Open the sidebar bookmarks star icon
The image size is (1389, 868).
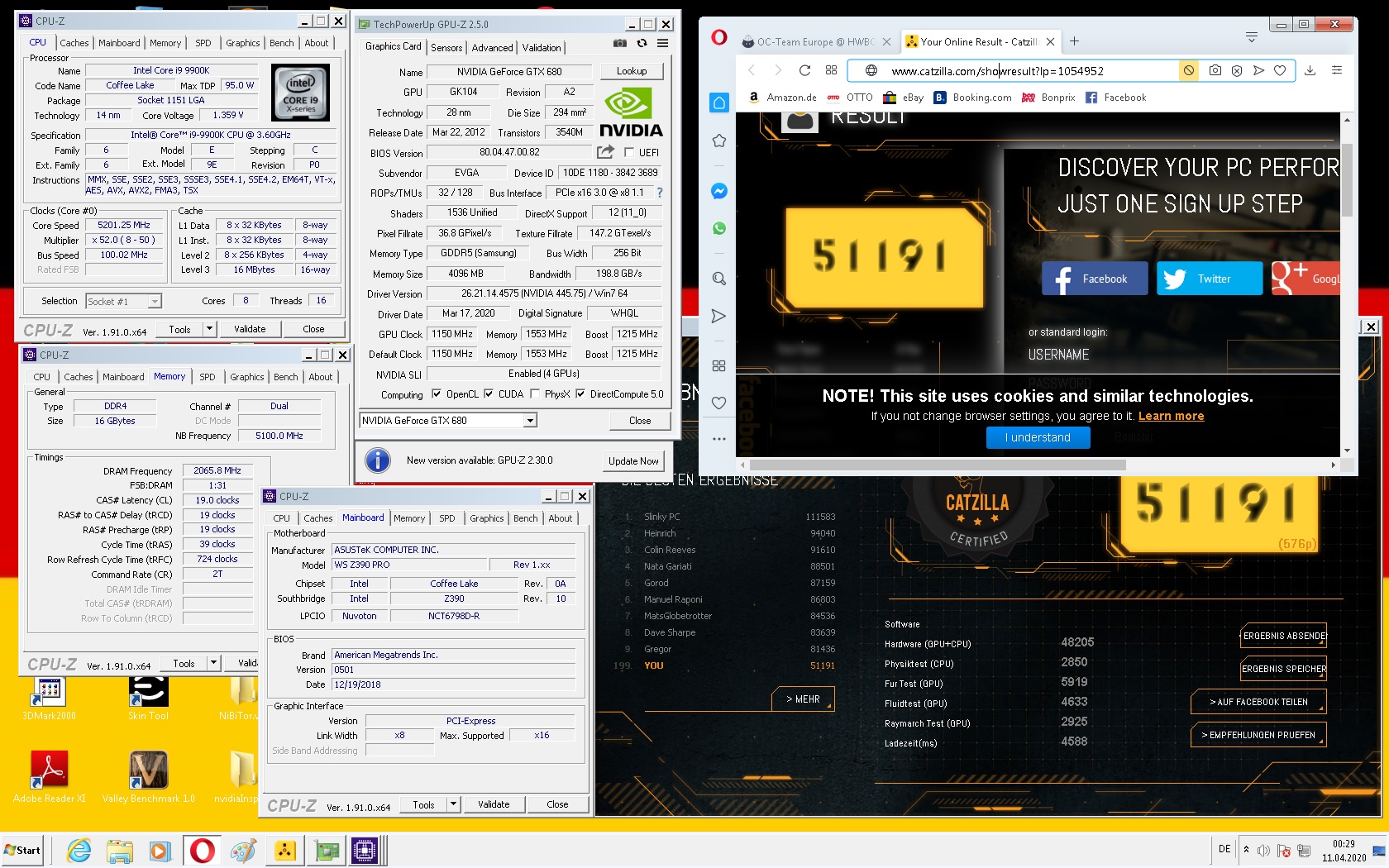pos(719,141)
